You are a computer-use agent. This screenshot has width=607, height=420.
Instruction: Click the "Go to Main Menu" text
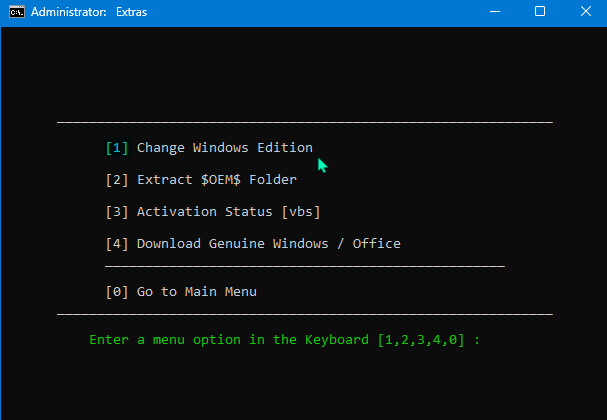coord(197,292)
